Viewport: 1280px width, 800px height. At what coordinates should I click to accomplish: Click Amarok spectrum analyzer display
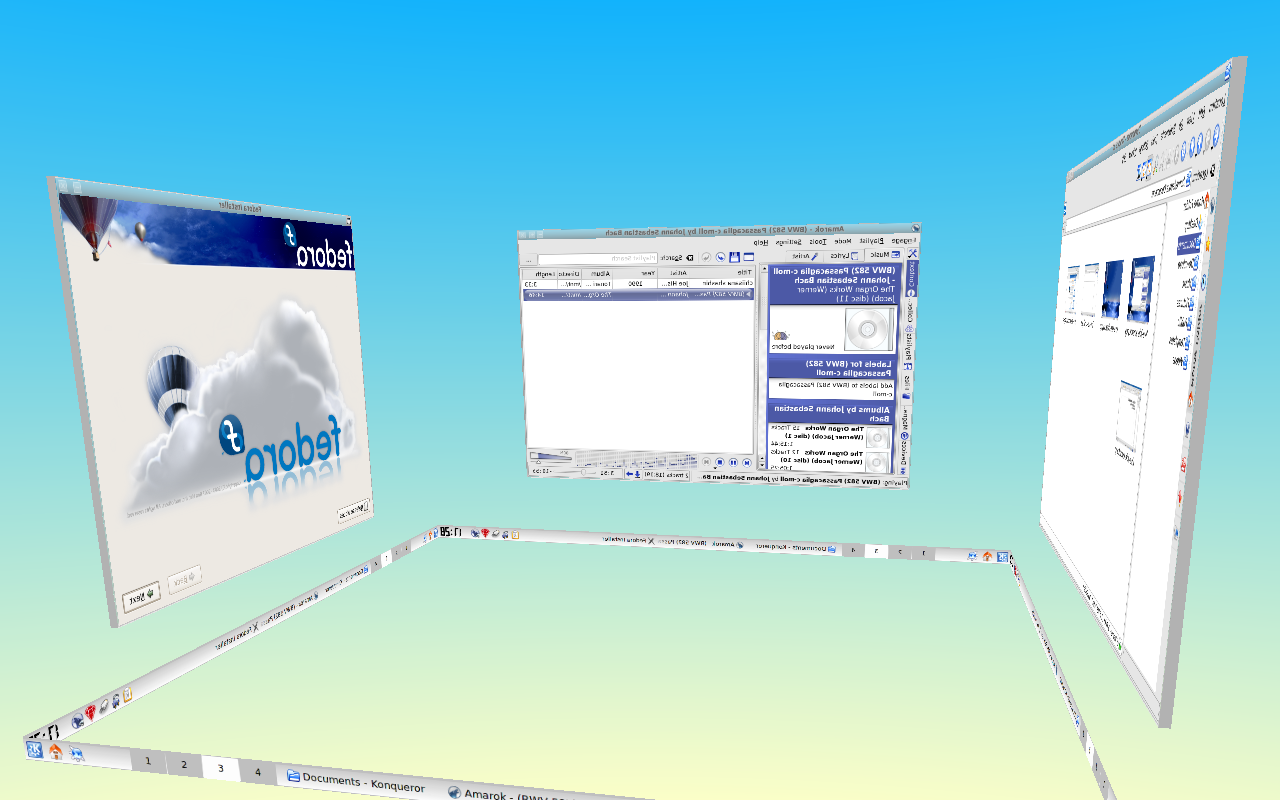(x=636, y=460)
